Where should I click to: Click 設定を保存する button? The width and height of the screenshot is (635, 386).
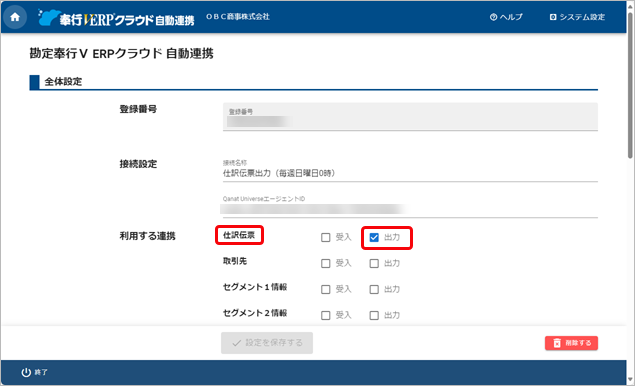point(266,343)
